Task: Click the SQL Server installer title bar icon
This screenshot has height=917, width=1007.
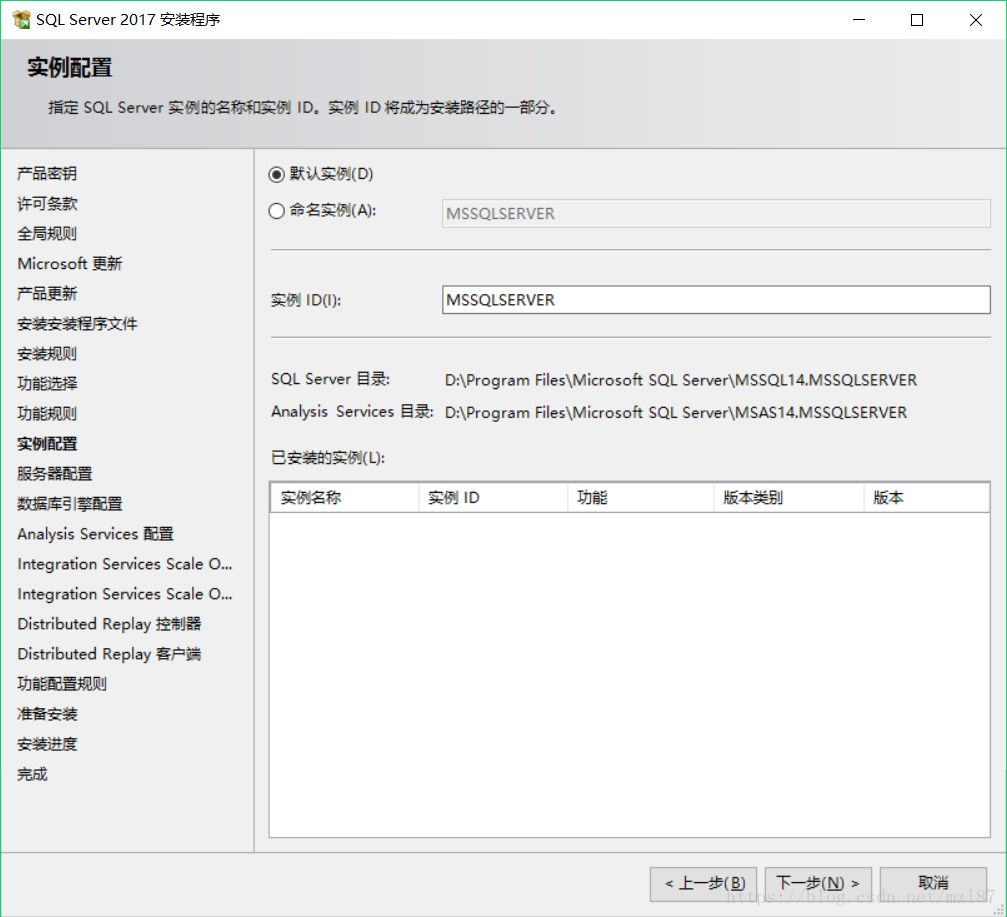Action: click(x=21, y=20)
